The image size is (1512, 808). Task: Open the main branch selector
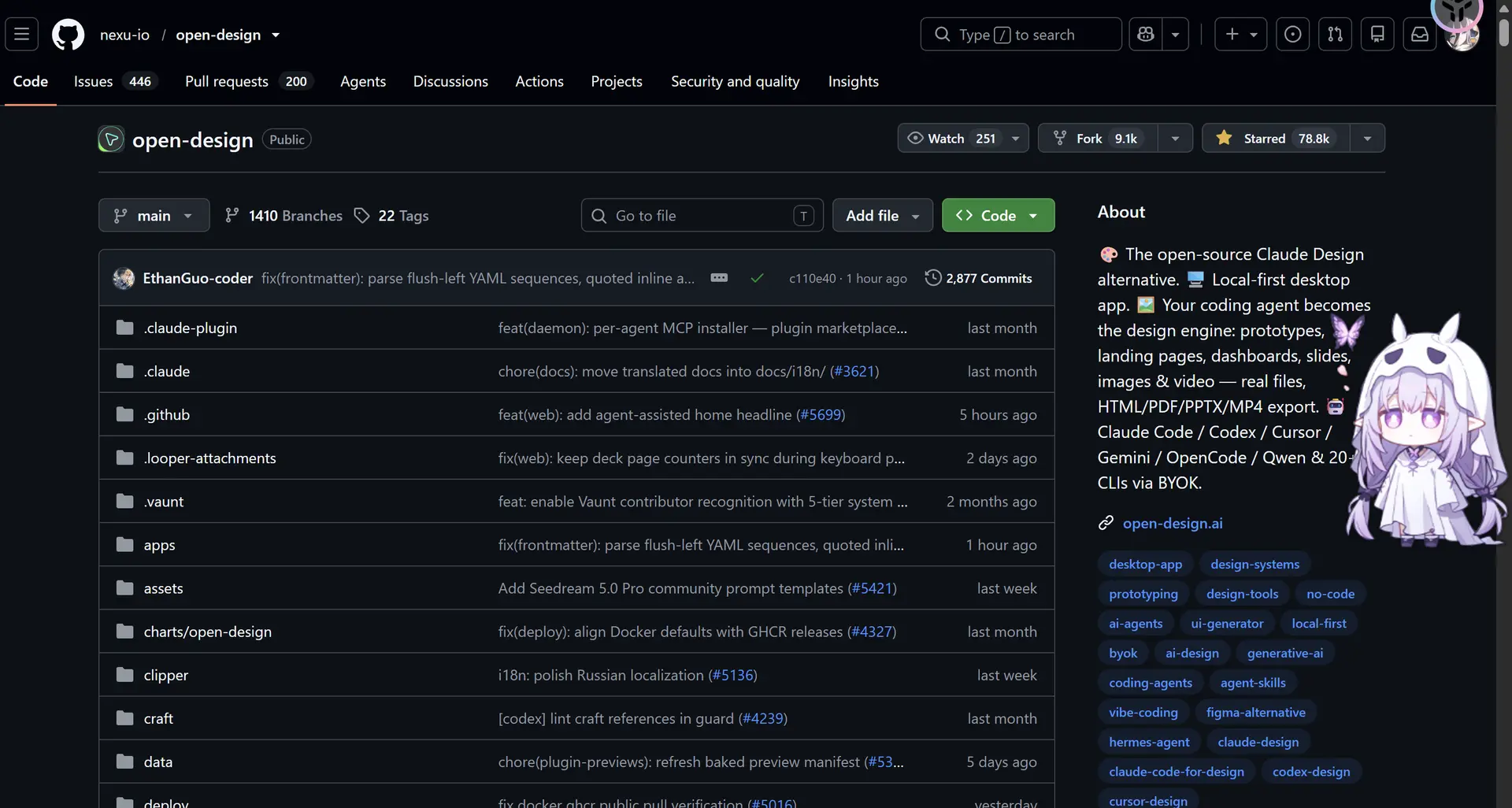click(x=154, y=215)
